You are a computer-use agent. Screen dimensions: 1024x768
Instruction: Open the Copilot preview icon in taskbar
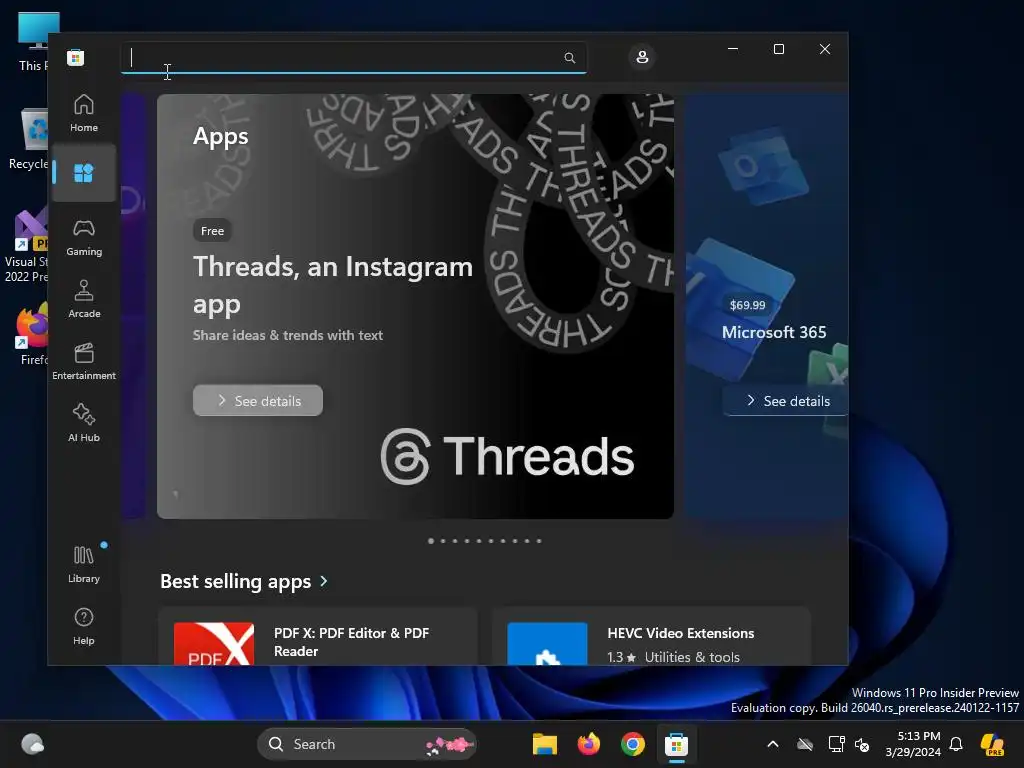tap(992, 744)
